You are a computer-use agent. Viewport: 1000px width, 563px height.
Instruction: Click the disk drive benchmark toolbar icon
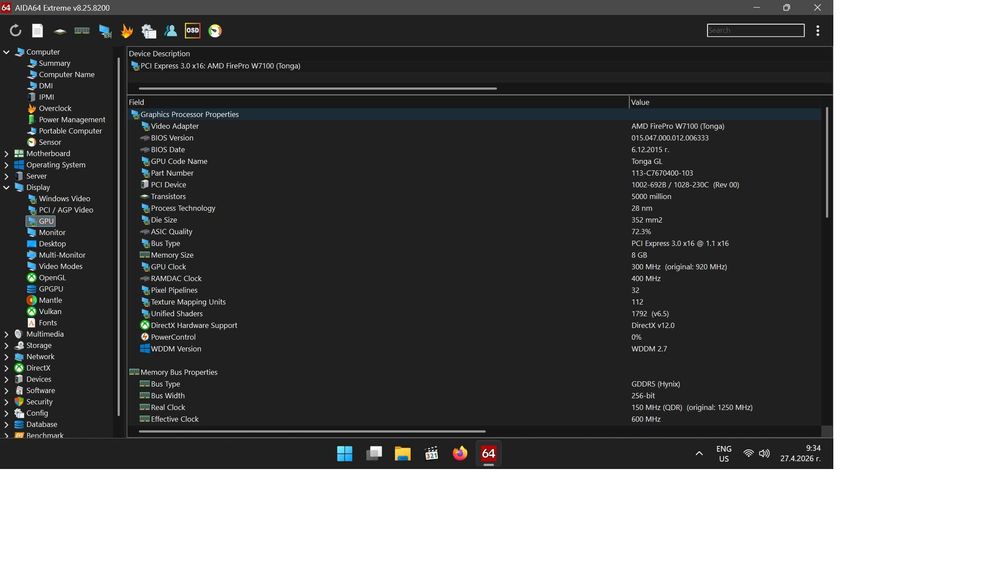[60, 31]
